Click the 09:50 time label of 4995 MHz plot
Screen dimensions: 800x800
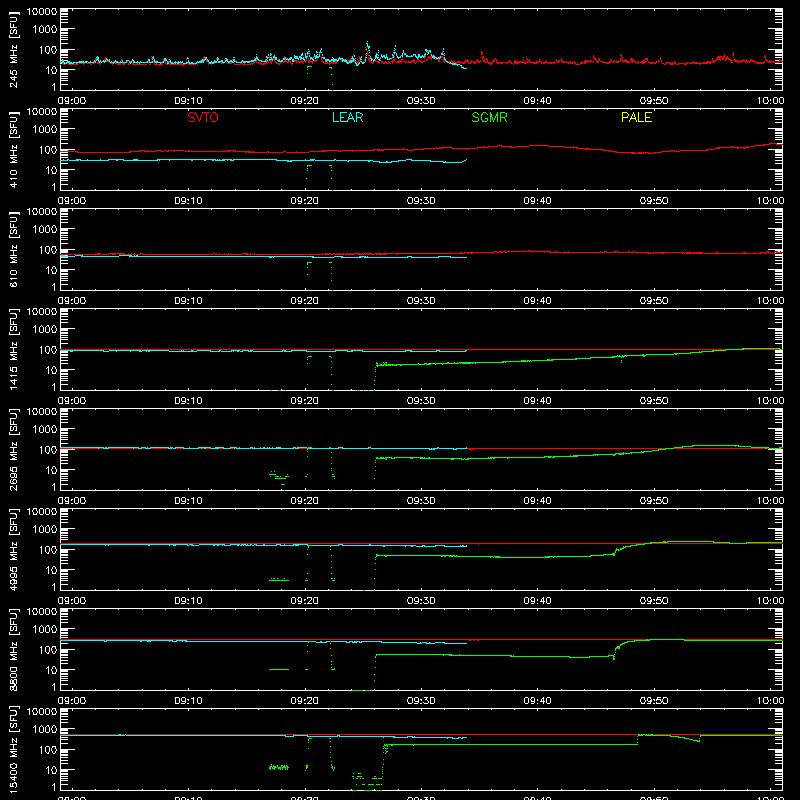tap(654, 601)
